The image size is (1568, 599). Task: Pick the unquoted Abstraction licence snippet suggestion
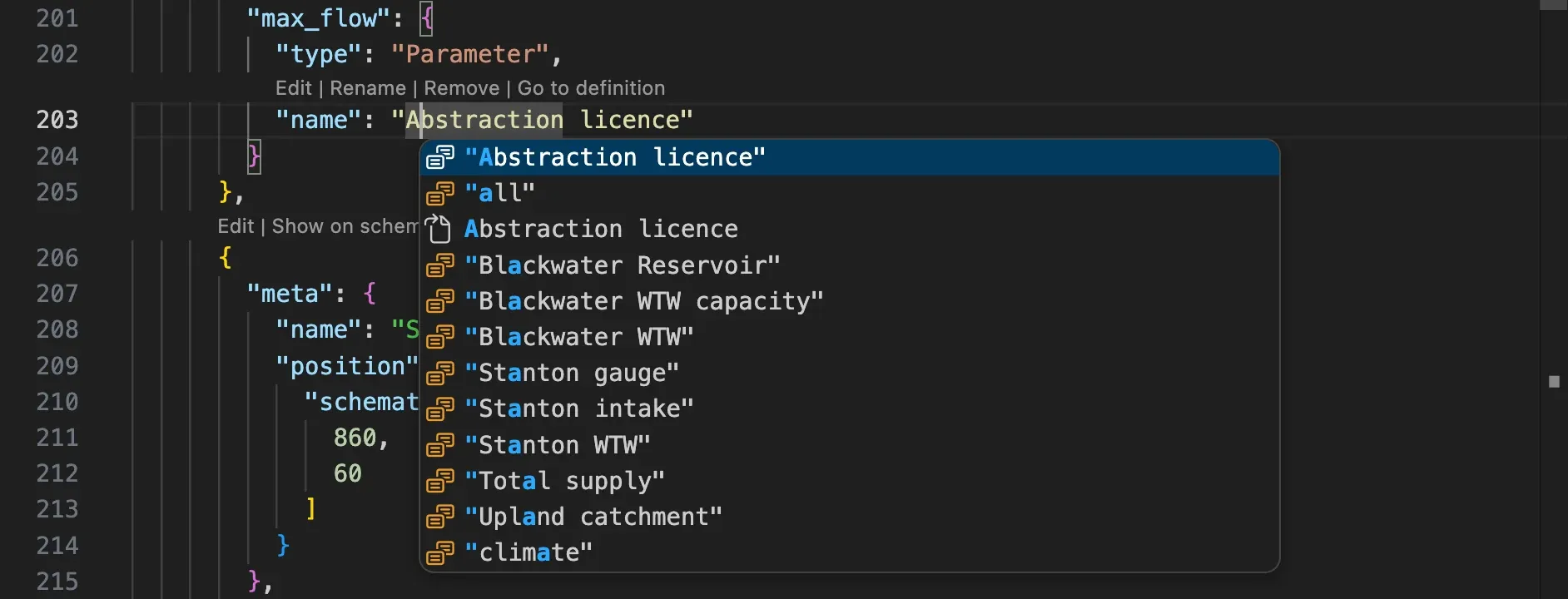coord(850,229)
